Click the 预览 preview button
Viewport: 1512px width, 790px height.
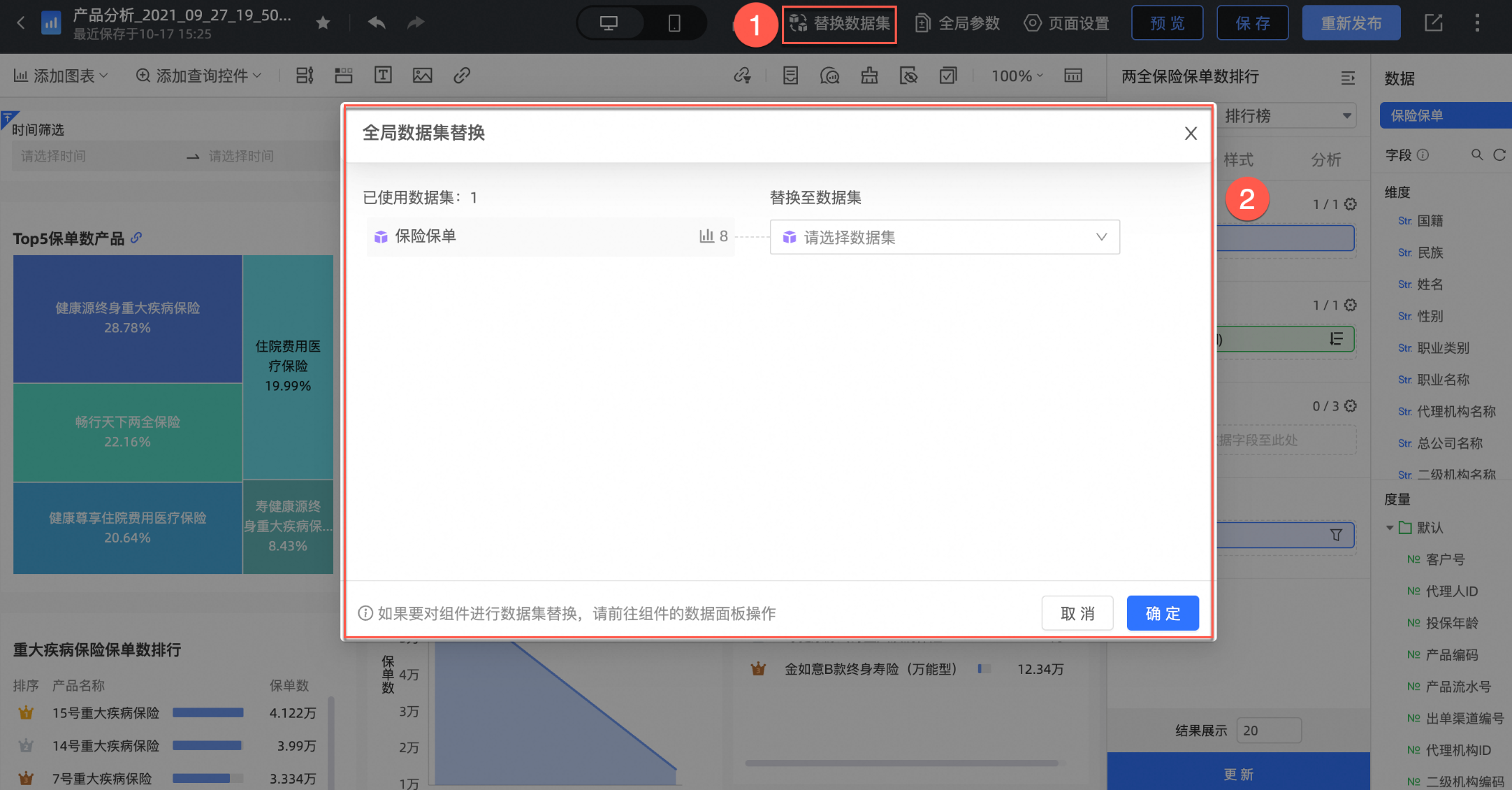coord(1168,23)
